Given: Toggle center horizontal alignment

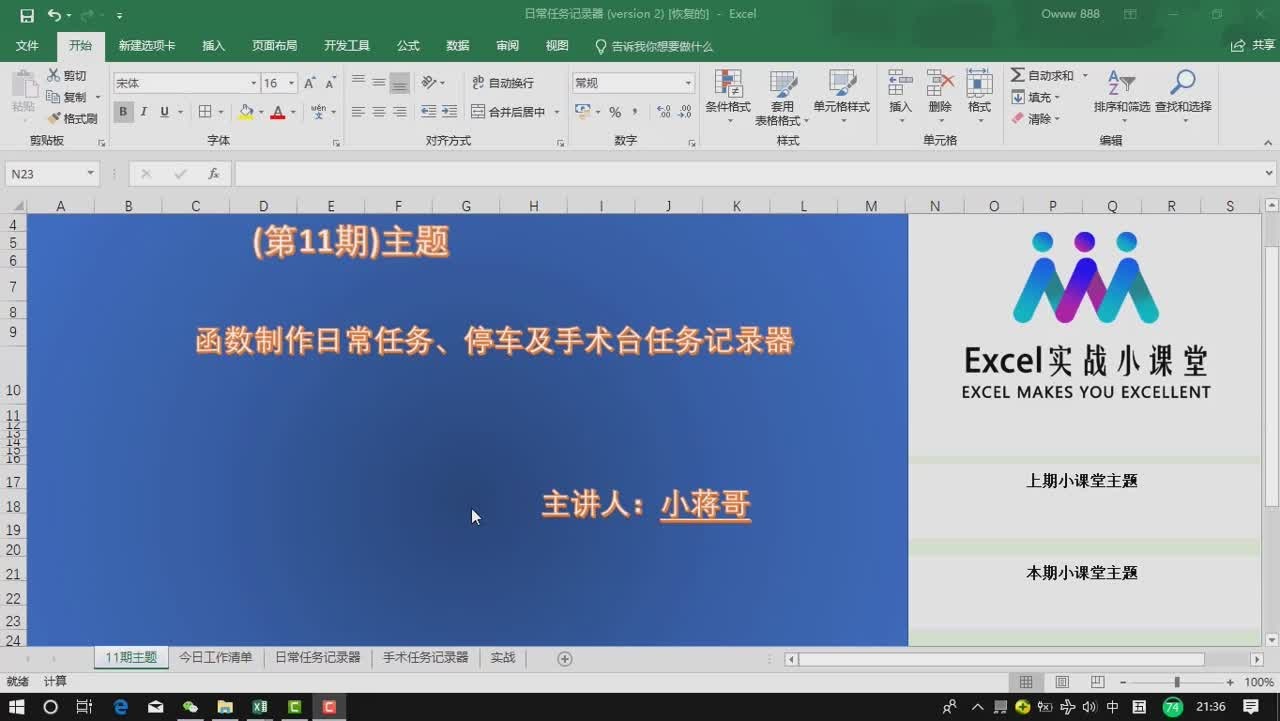Looking at the screenshot, I should (379, 112).
